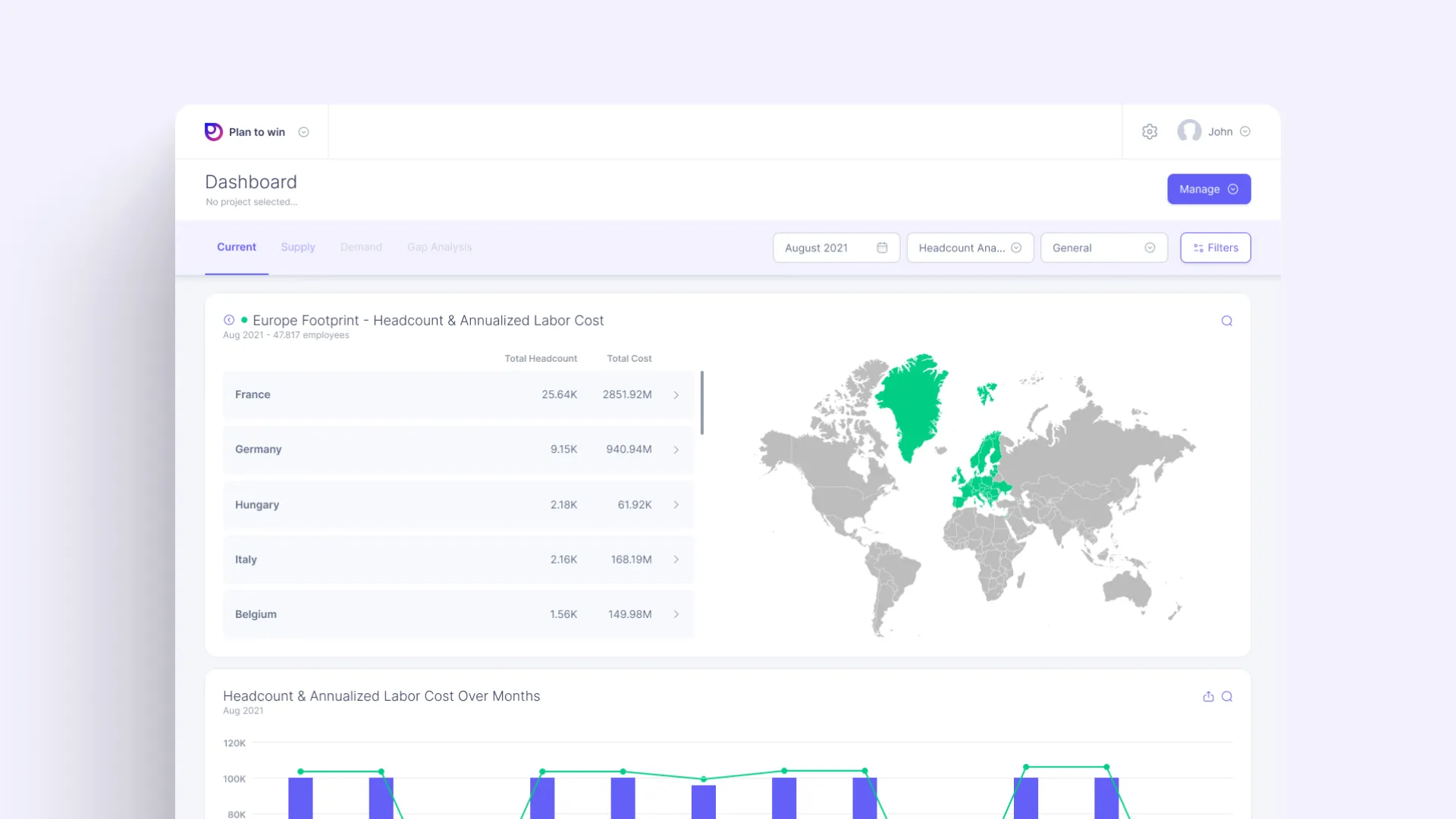Image resolution: width=1456 pixels, height=819 pixels.
Task: Select the Belgium country name
Action: coord(256,614)
